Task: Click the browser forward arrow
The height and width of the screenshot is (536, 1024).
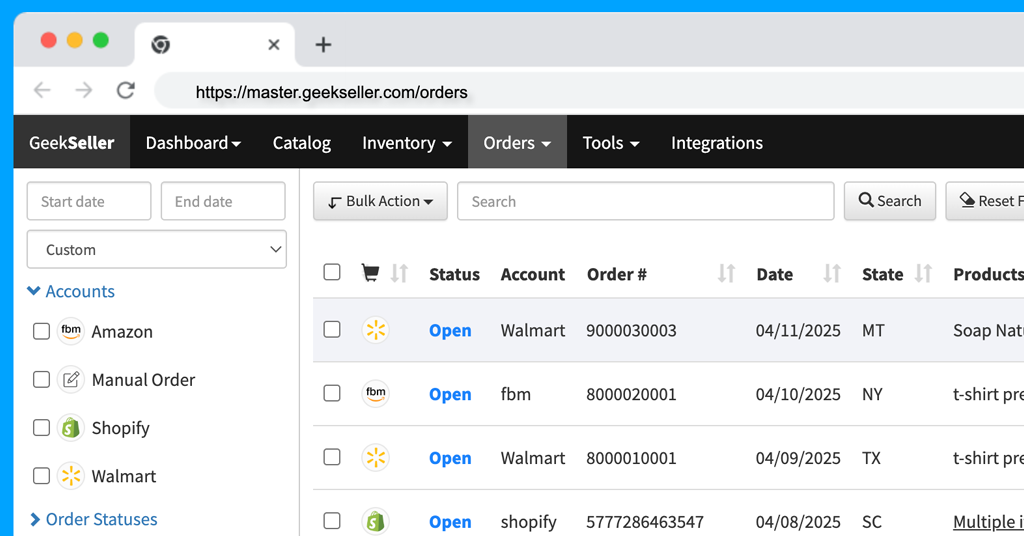Action: coord(84,90)
